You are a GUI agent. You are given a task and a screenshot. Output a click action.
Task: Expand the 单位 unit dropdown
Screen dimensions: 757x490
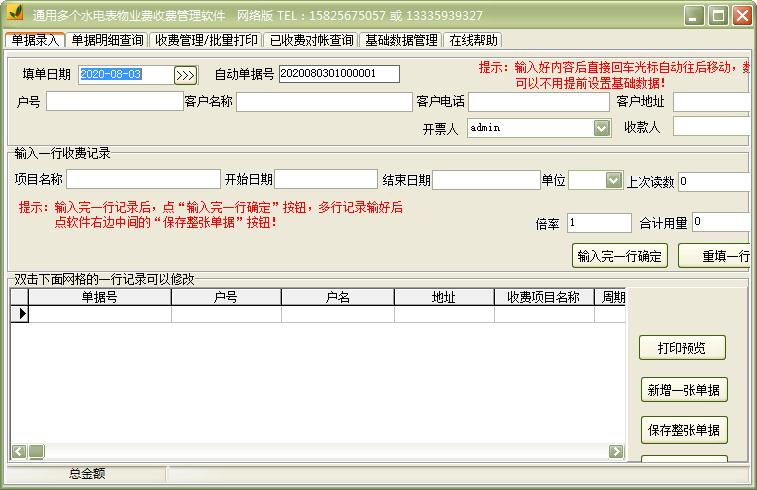click(612, 181)
